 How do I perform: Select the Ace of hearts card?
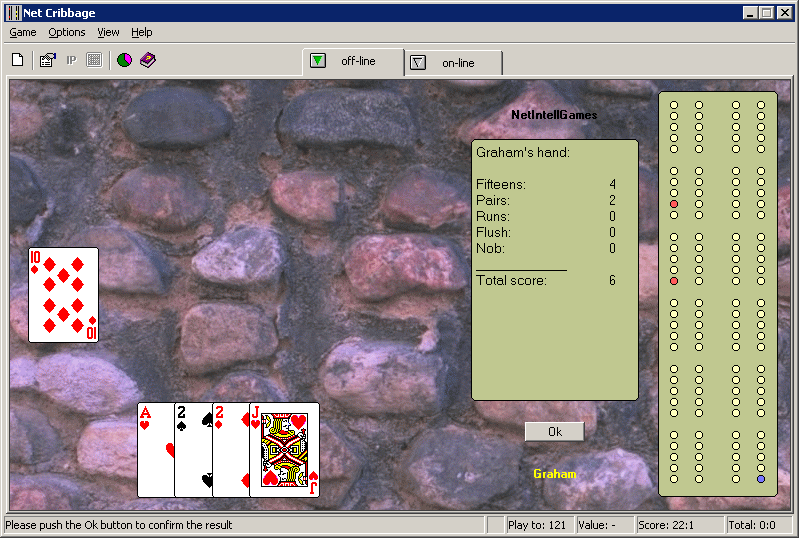[156, 450]
